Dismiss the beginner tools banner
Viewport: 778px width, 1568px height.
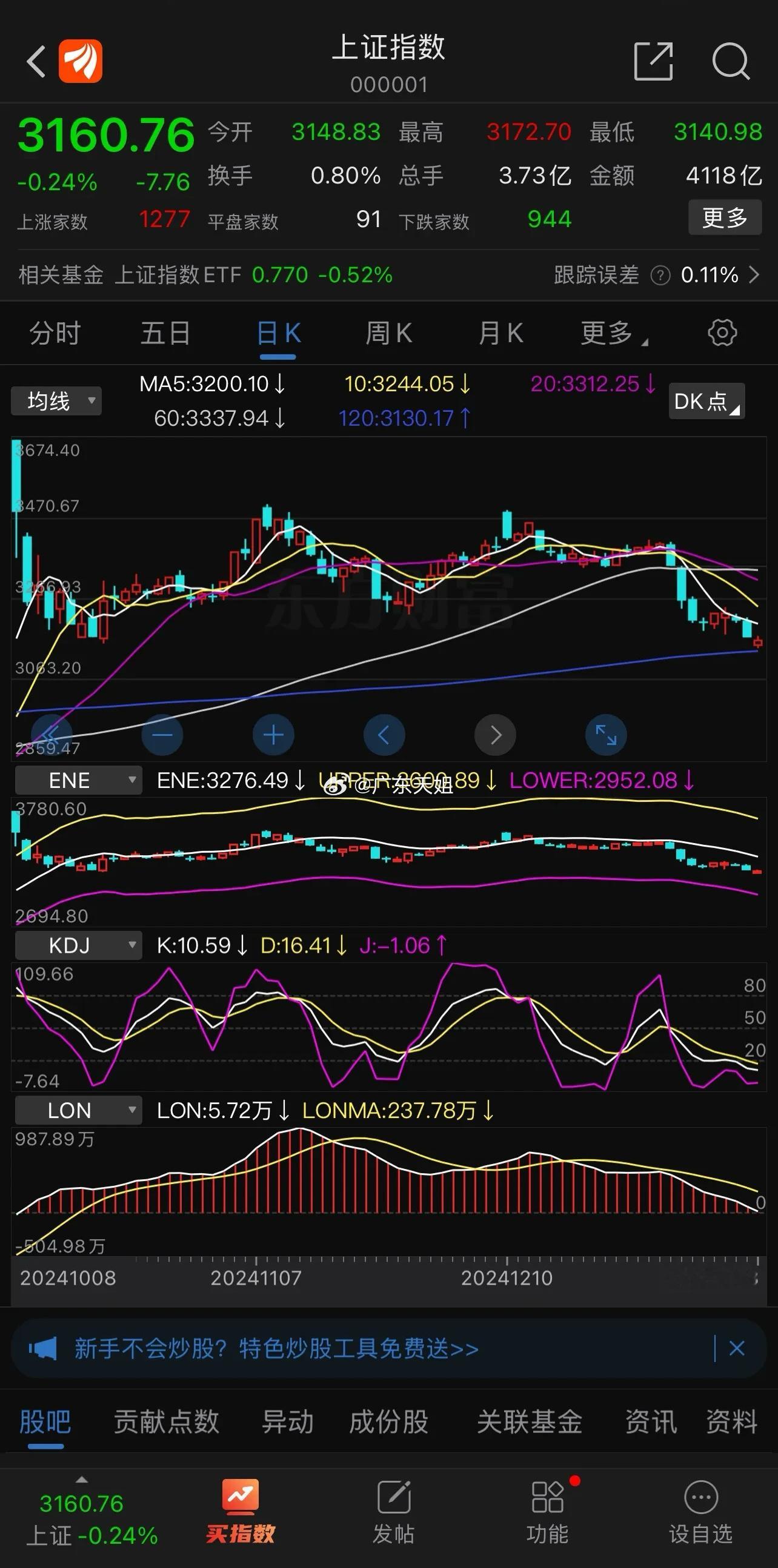tap(737, 1348)
